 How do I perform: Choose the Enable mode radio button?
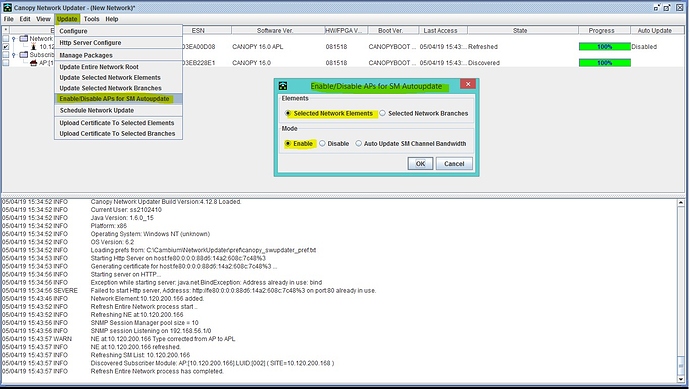click(288, 143)
